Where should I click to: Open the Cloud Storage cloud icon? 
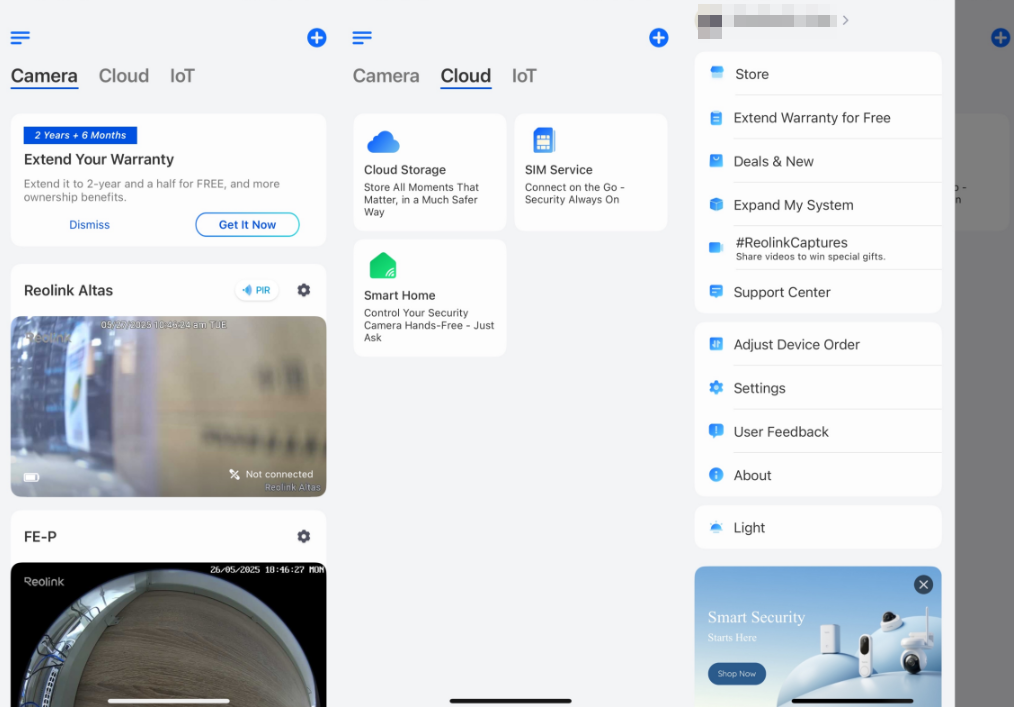[x=383, y=142]
